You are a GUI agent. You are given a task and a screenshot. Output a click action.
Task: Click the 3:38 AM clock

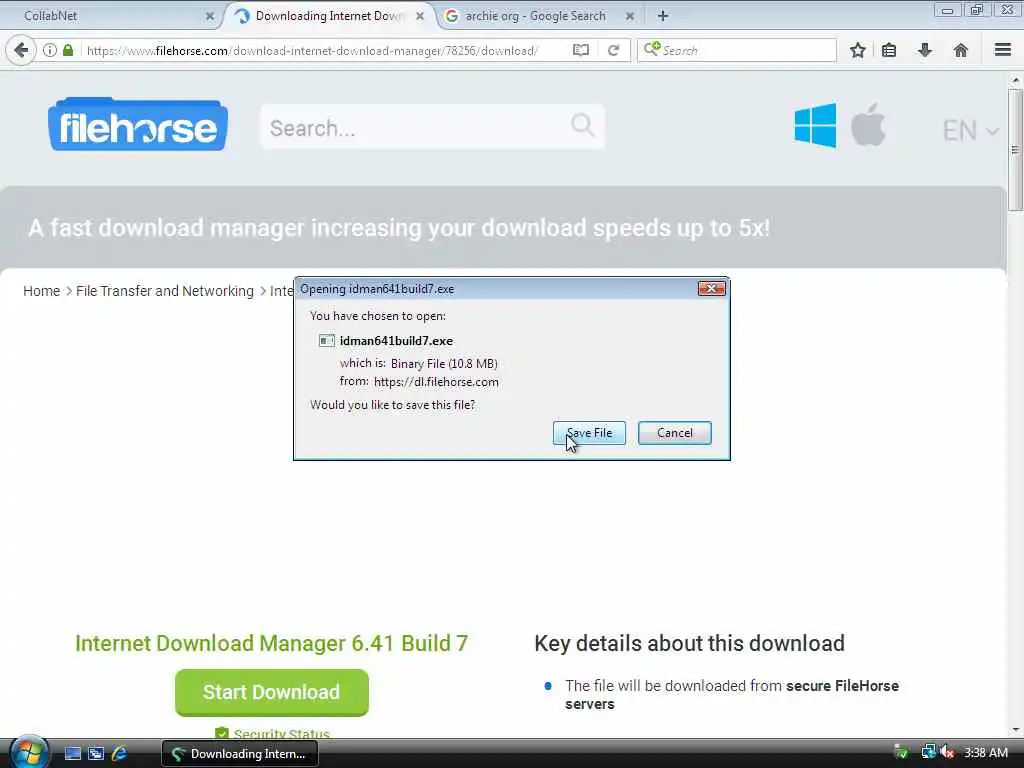pyautogui.click(x=985, y=753)
